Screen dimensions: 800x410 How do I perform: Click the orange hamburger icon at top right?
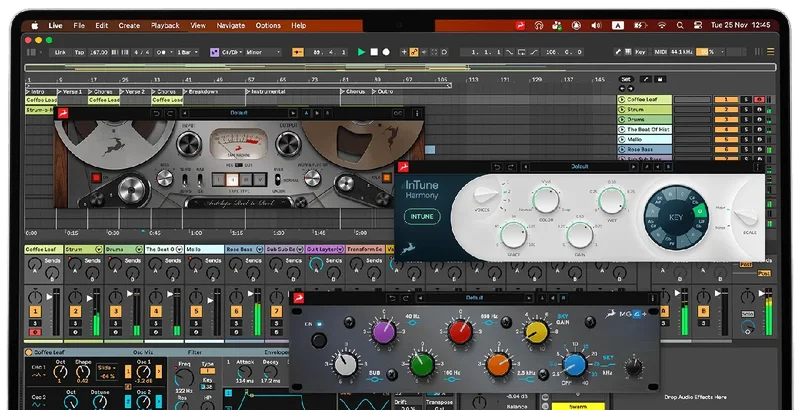tap(770, 52)
